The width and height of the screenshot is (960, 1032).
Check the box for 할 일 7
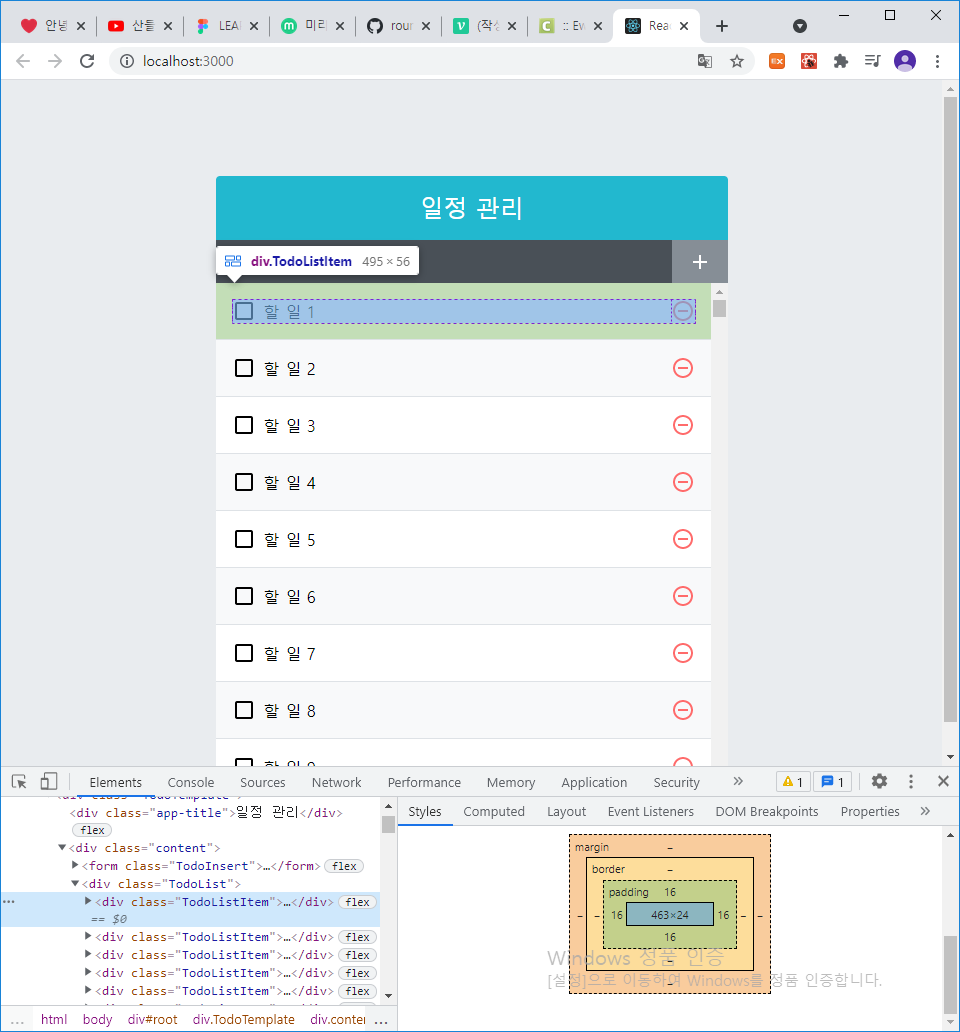click(x=244, y=654)
